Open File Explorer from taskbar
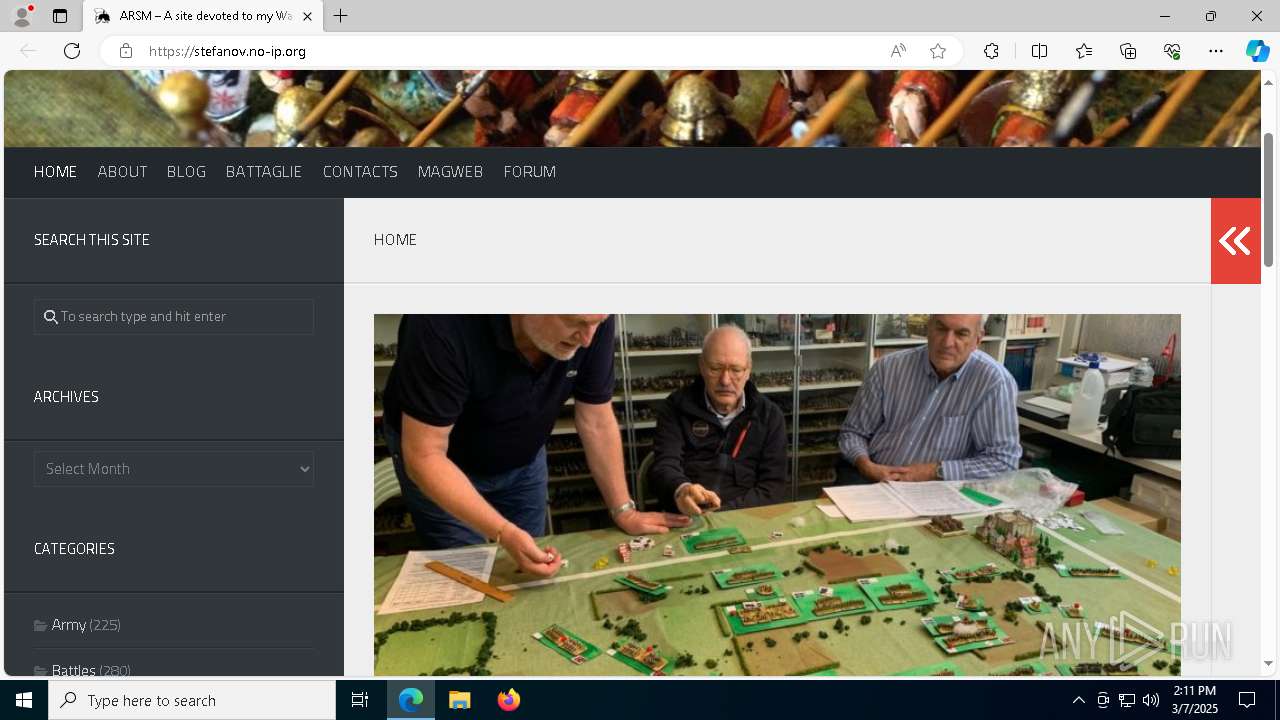Screen dimensions: 1280x720 click(460, 700)
